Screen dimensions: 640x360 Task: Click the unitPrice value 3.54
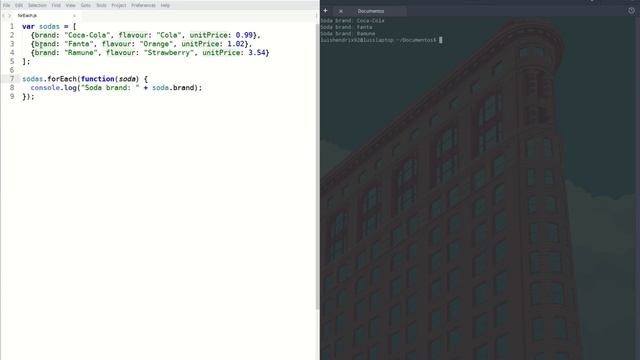(x=257, y=53)
